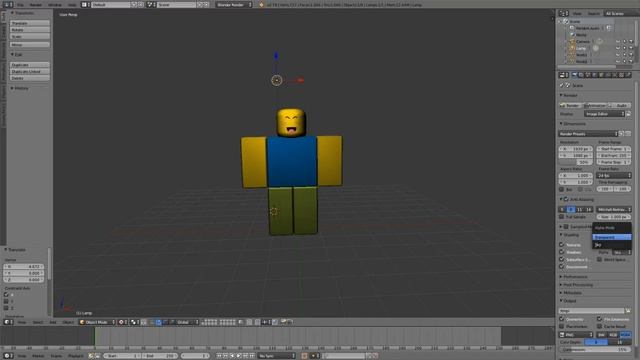Jump to the start frame in timeline
The height and width of the screenshot is (360, 640).
click(219, 356)
